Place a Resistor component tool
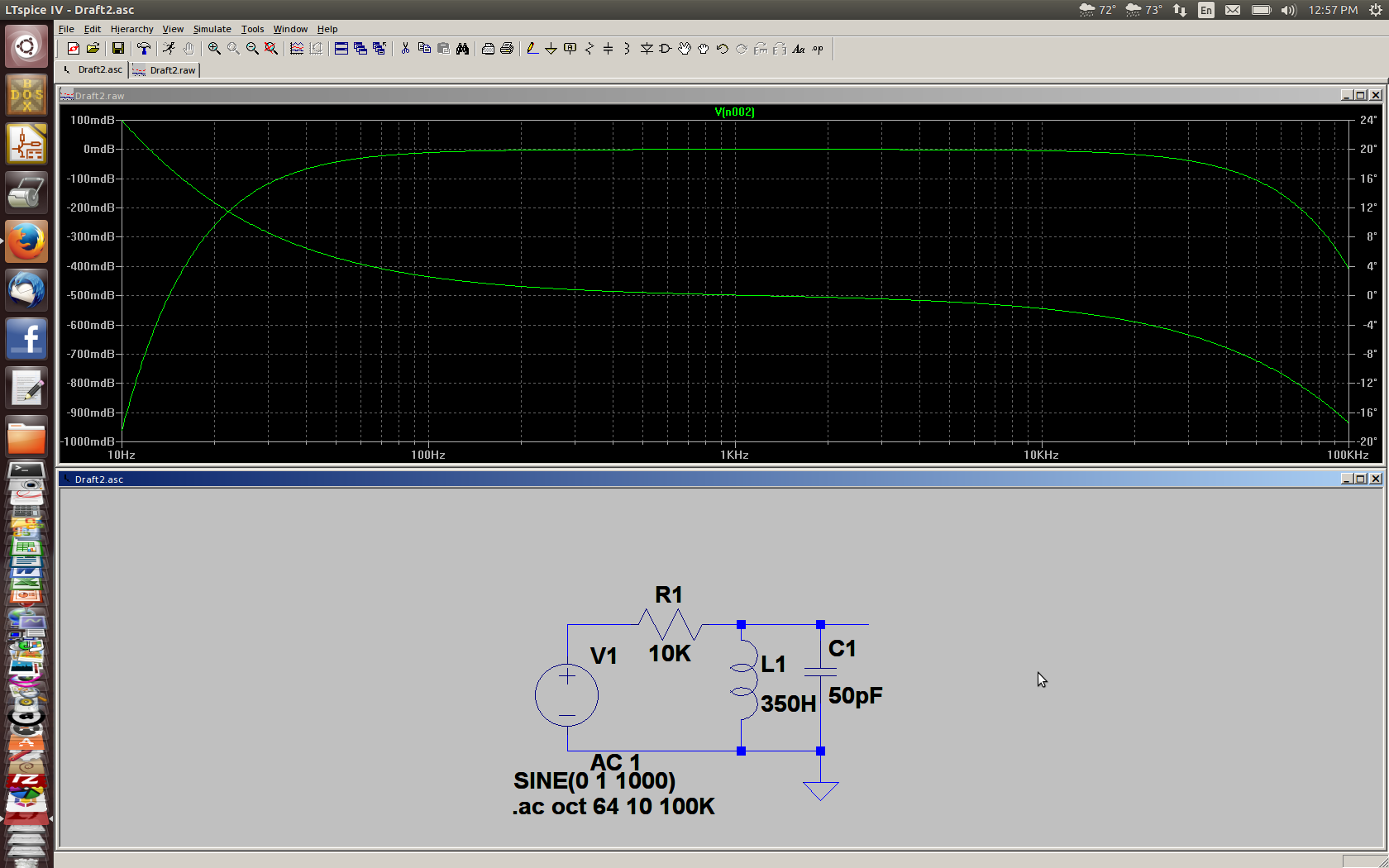 (x=589, y=49)
